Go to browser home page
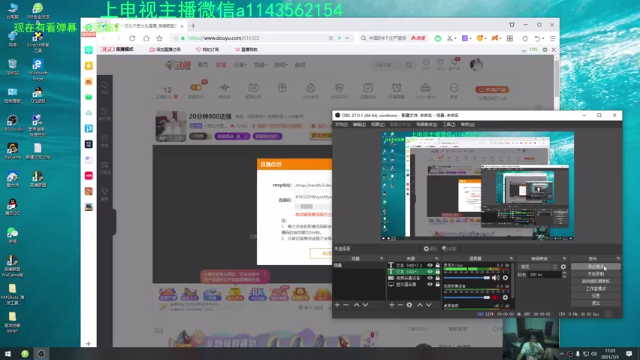Viewport: 640px width, 360px height. coord(146,38)
